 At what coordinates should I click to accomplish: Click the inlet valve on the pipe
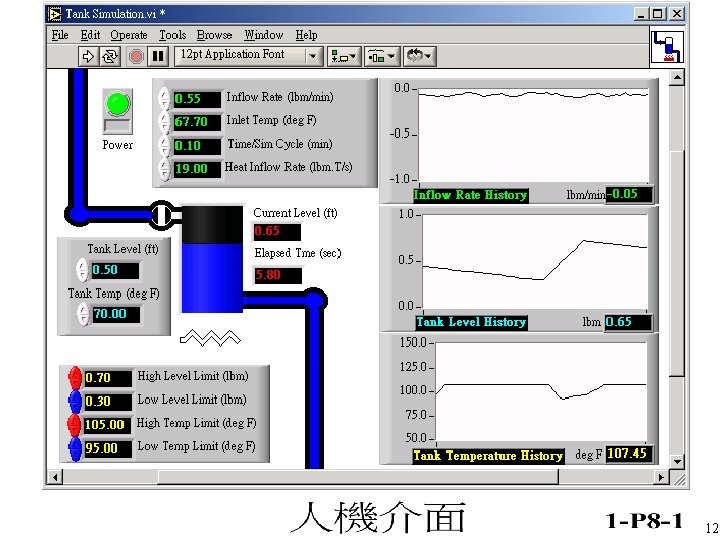pyautogui.click(x=162, y=214)
